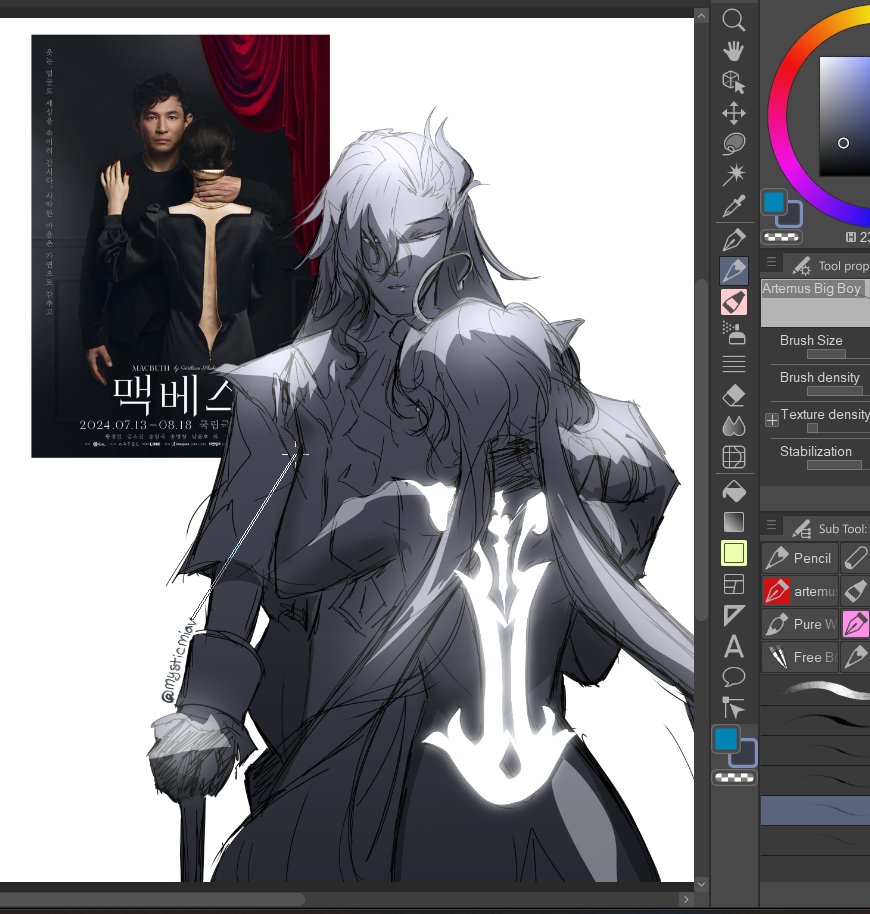Adjust the Brush Size slider

pyautogui.click(x=838, y=354)
